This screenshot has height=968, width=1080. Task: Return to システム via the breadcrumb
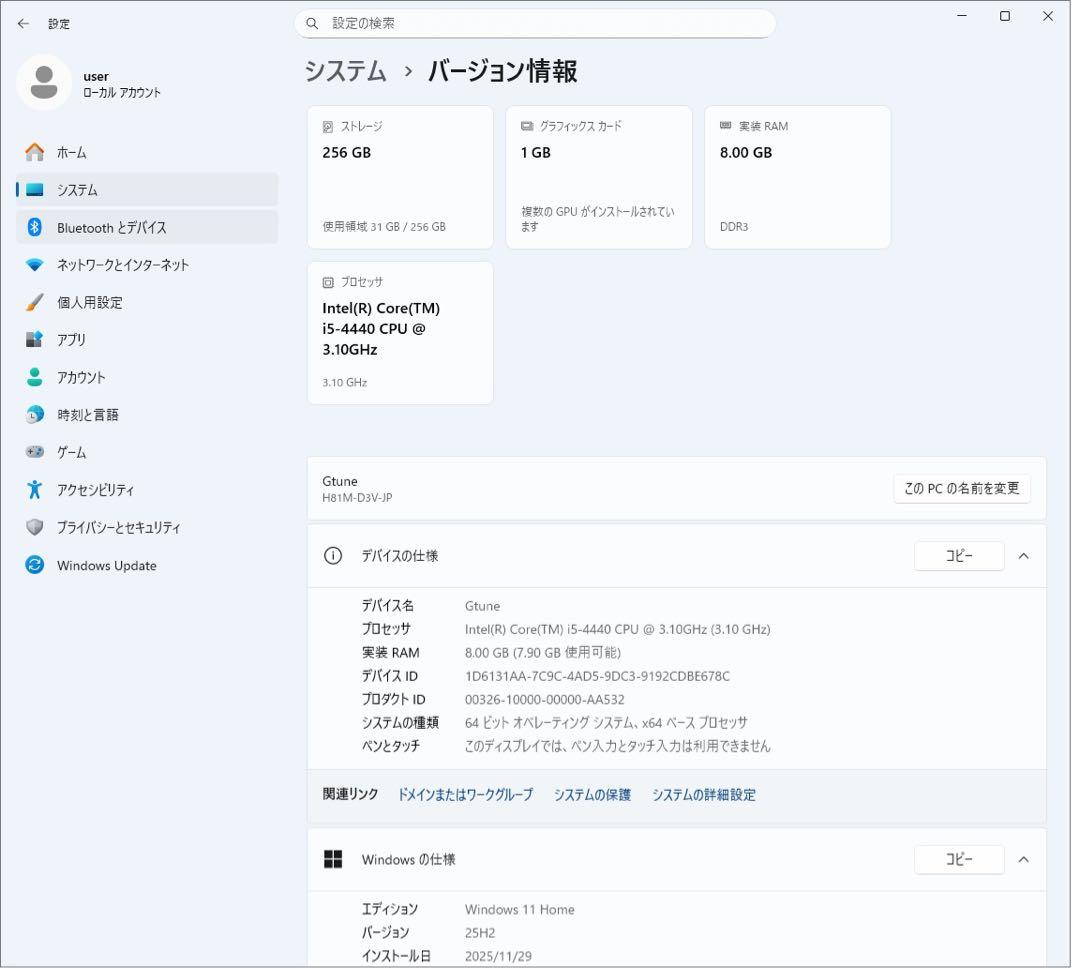tap(345, 71)
